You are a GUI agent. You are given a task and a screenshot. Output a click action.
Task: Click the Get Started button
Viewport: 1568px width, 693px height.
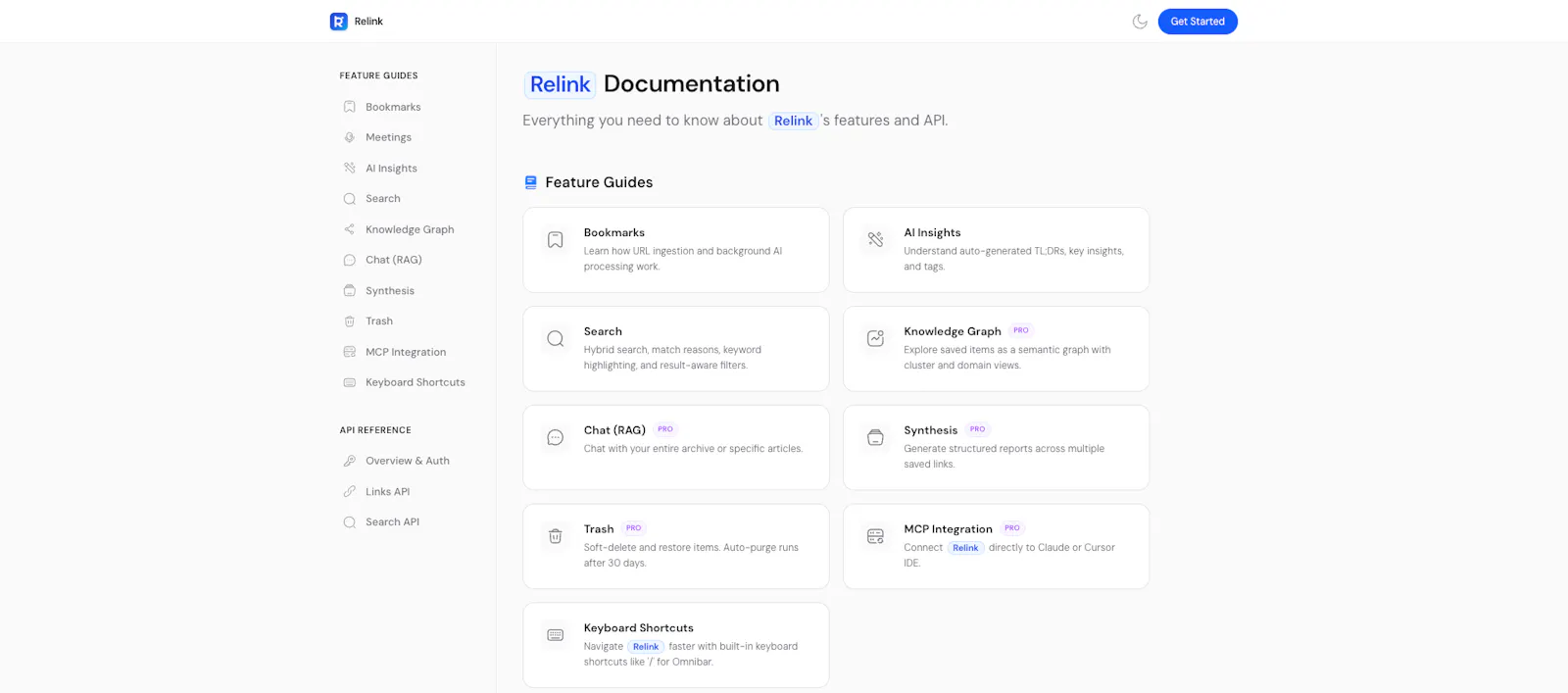tap(1198, 22)
